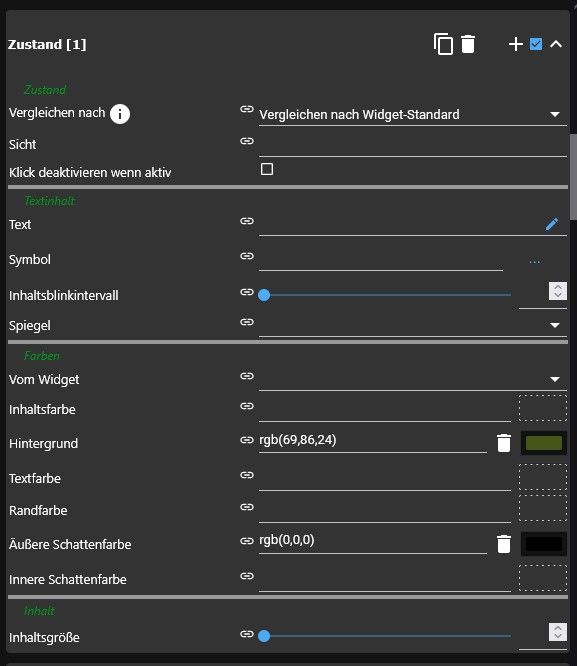Add a new state with plus icon
The height and width of the screenshot is (666, 577).
pos(515,44)
